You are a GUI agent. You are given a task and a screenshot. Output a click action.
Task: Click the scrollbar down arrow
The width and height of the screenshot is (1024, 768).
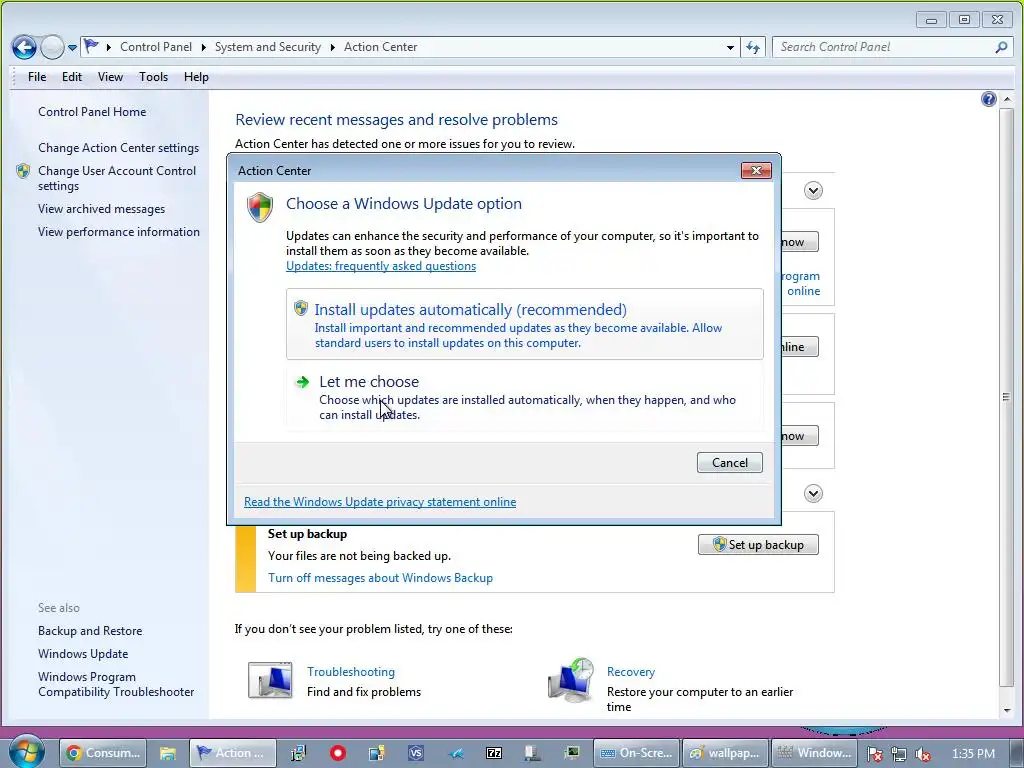tap(1006, 710)
